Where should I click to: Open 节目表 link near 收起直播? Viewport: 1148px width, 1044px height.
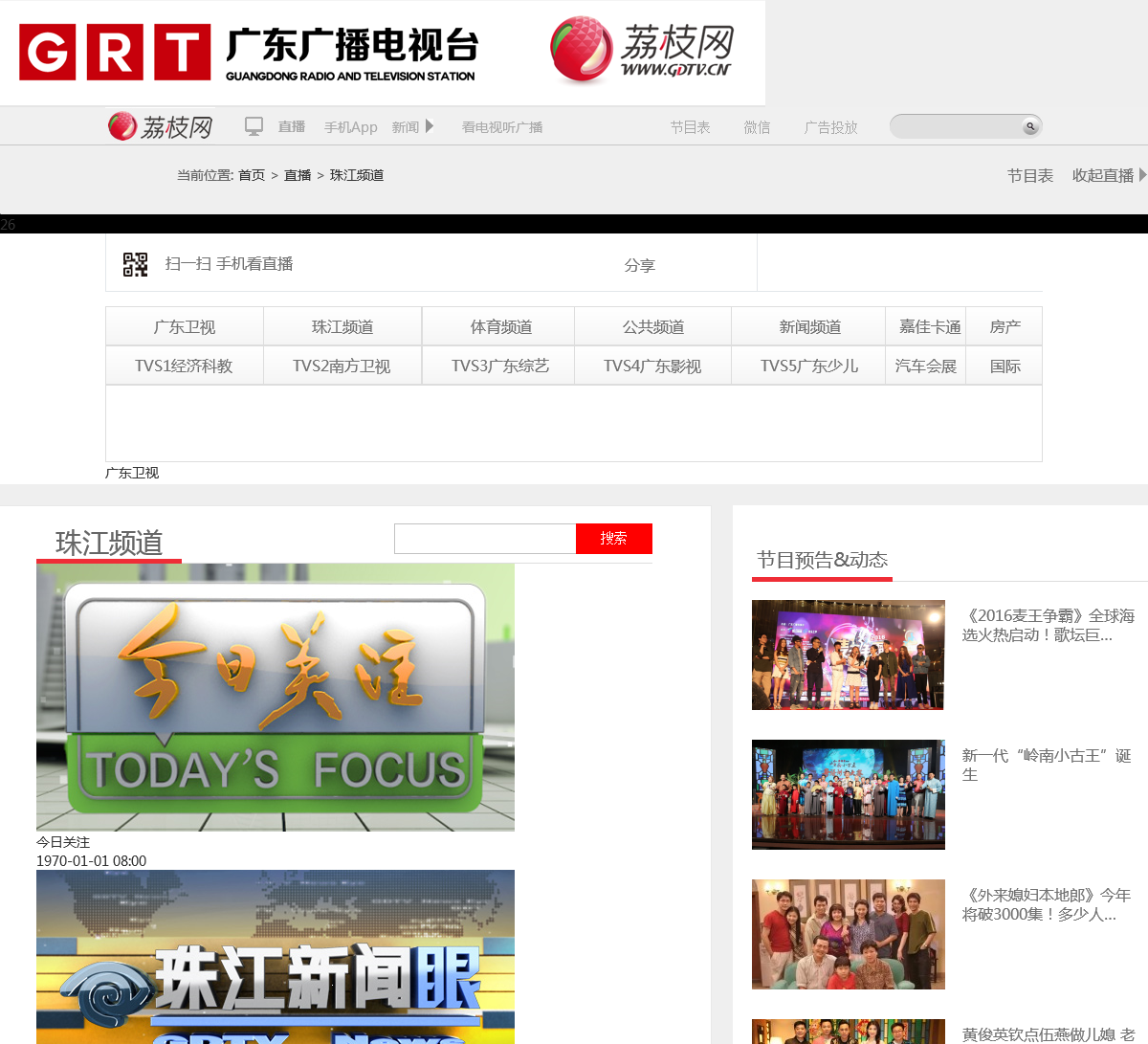point(1030,175)
